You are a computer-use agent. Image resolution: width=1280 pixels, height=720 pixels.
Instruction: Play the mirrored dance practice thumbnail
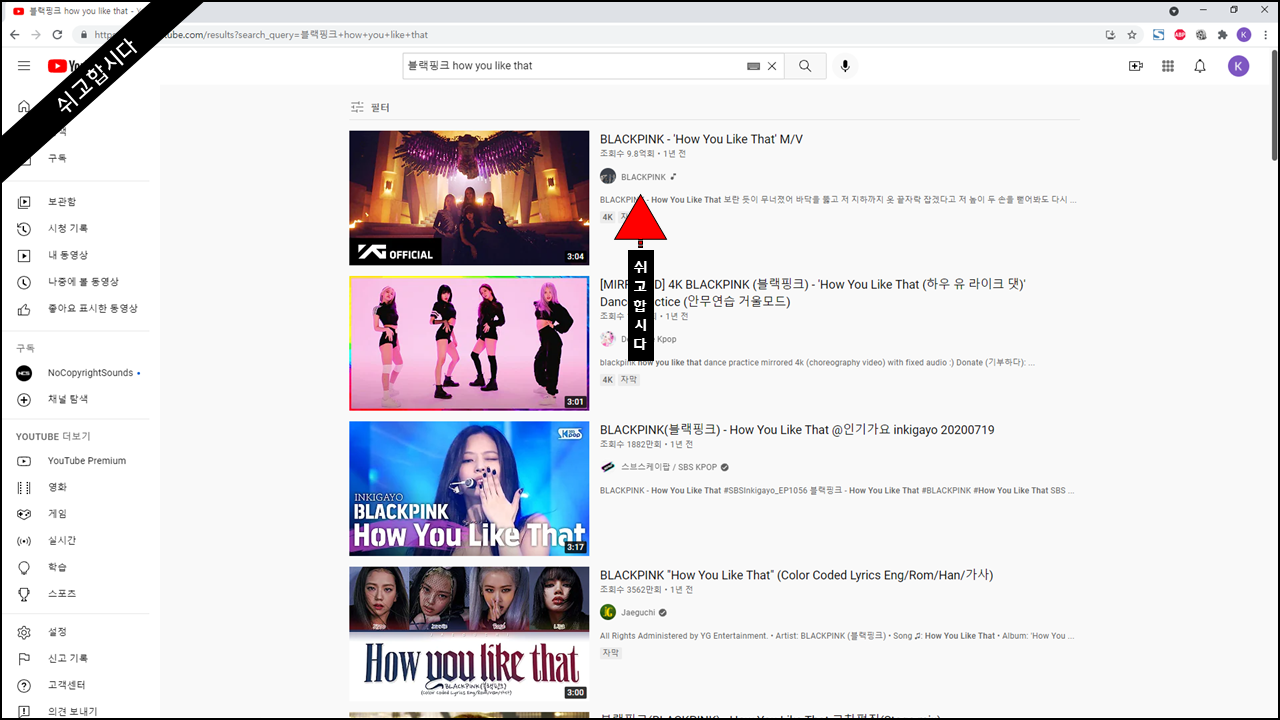pyautogui.click(x=469, y=343)
